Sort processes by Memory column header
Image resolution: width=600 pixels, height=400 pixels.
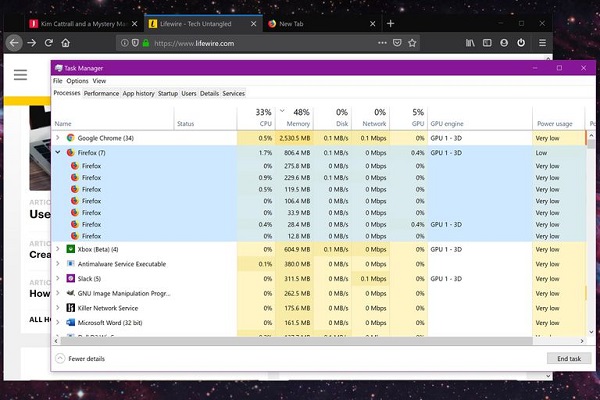click(x=295, y=118)
